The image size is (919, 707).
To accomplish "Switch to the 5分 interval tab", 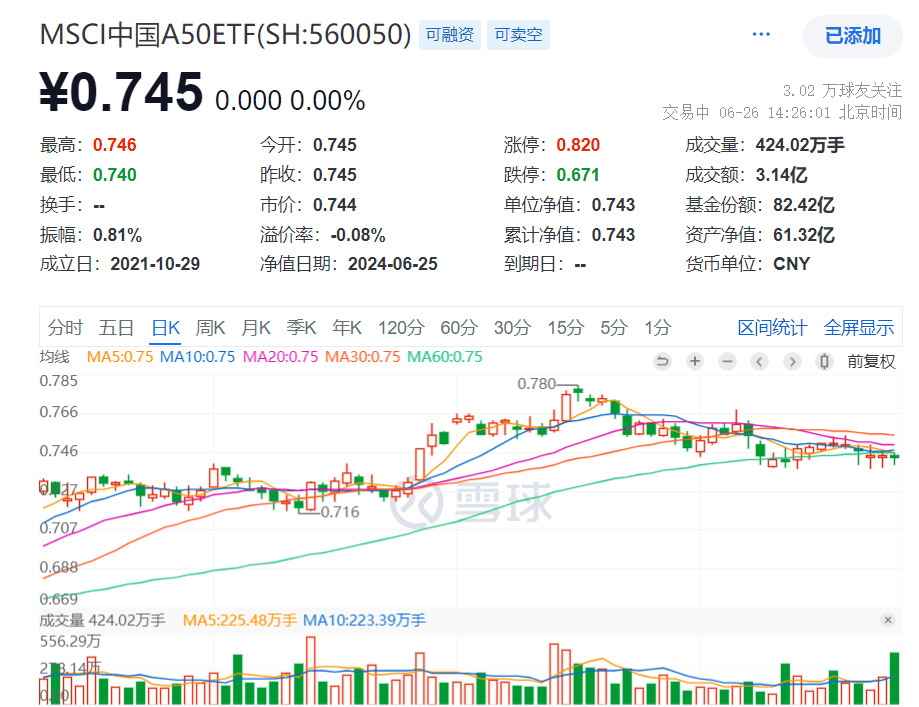I will click(614, 327).
